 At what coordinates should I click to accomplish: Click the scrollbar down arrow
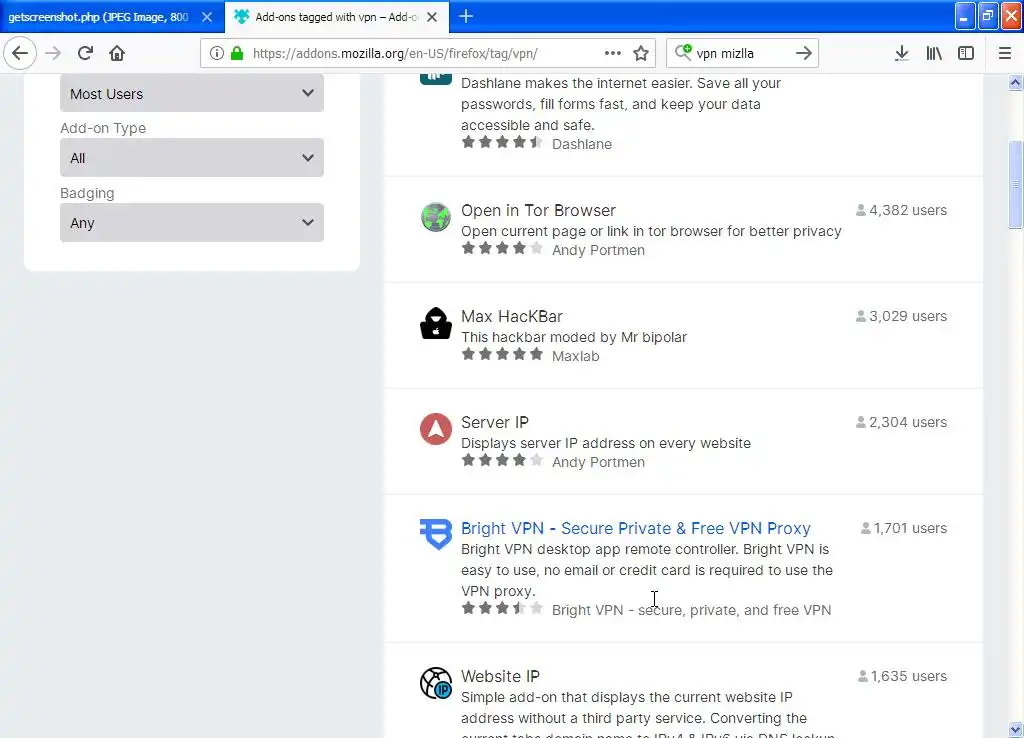(1015, 729)
